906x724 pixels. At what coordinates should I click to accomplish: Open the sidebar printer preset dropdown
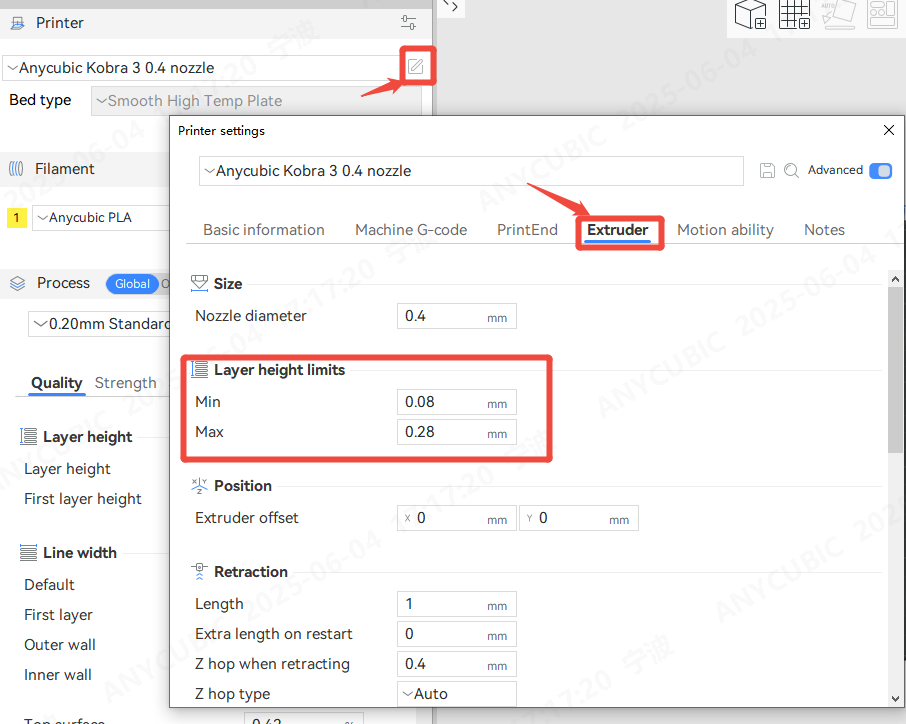(x=200, y=68)
